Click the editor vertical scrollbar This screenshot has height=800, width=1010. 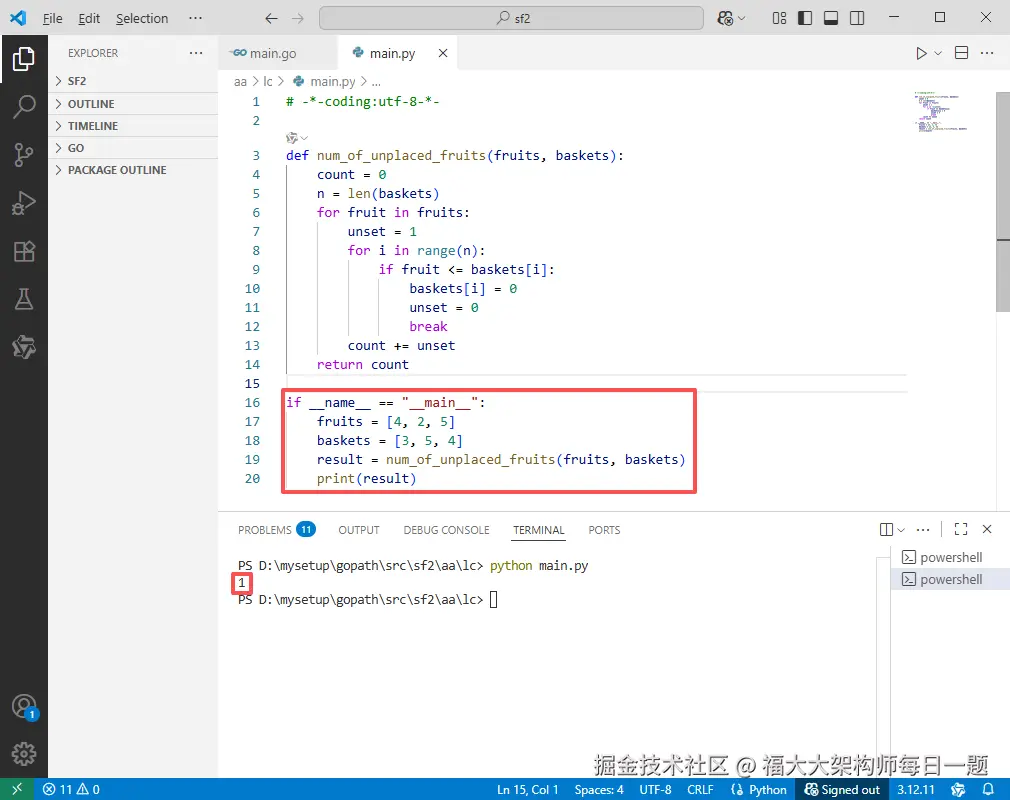(x=1003, y=201)
